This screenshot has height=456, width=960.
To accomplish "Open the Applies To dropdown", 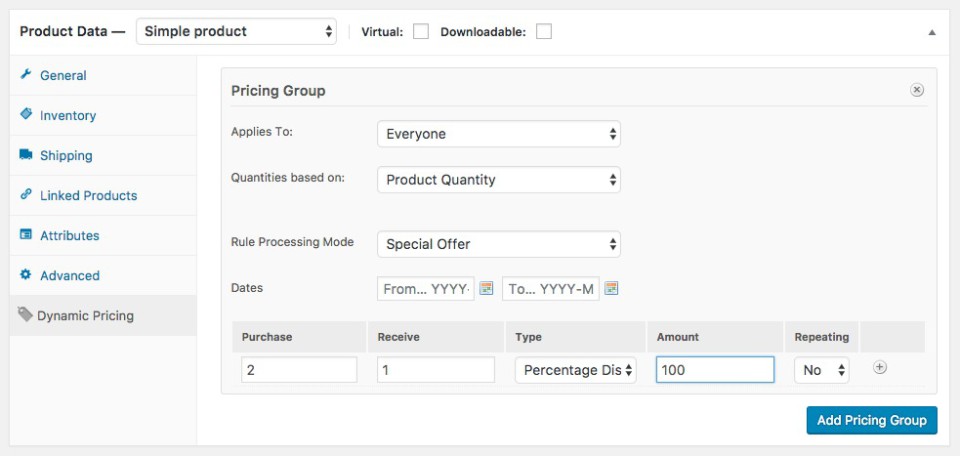I will (498, 134).
